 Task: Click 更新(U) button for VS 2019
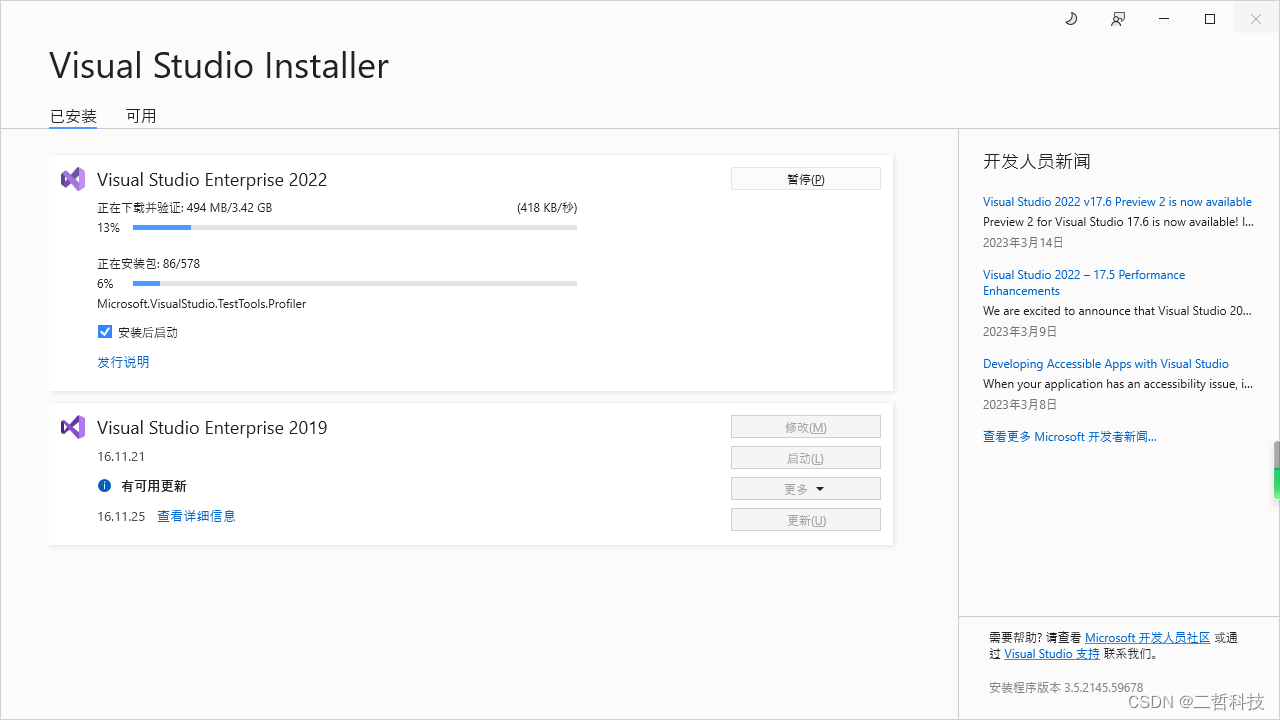806,520
